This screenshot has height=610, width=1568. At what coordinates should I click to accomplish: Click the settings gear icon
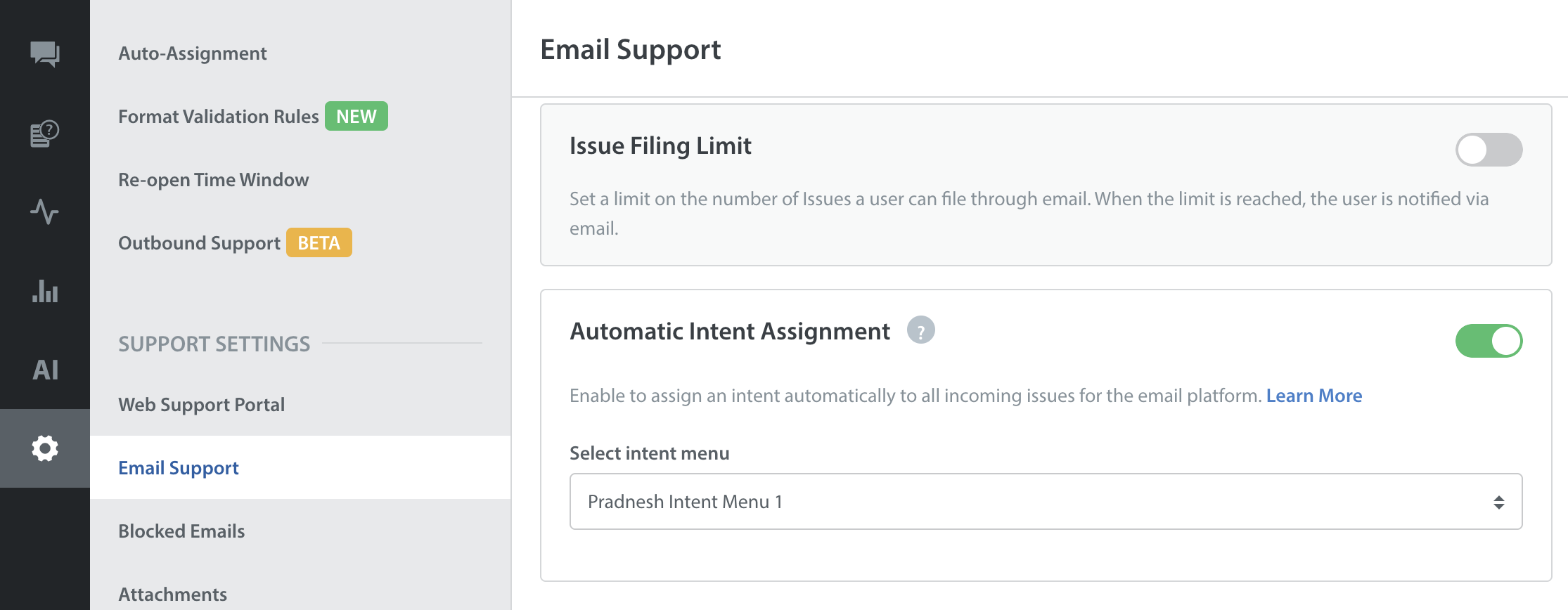[x=45, y=448]
